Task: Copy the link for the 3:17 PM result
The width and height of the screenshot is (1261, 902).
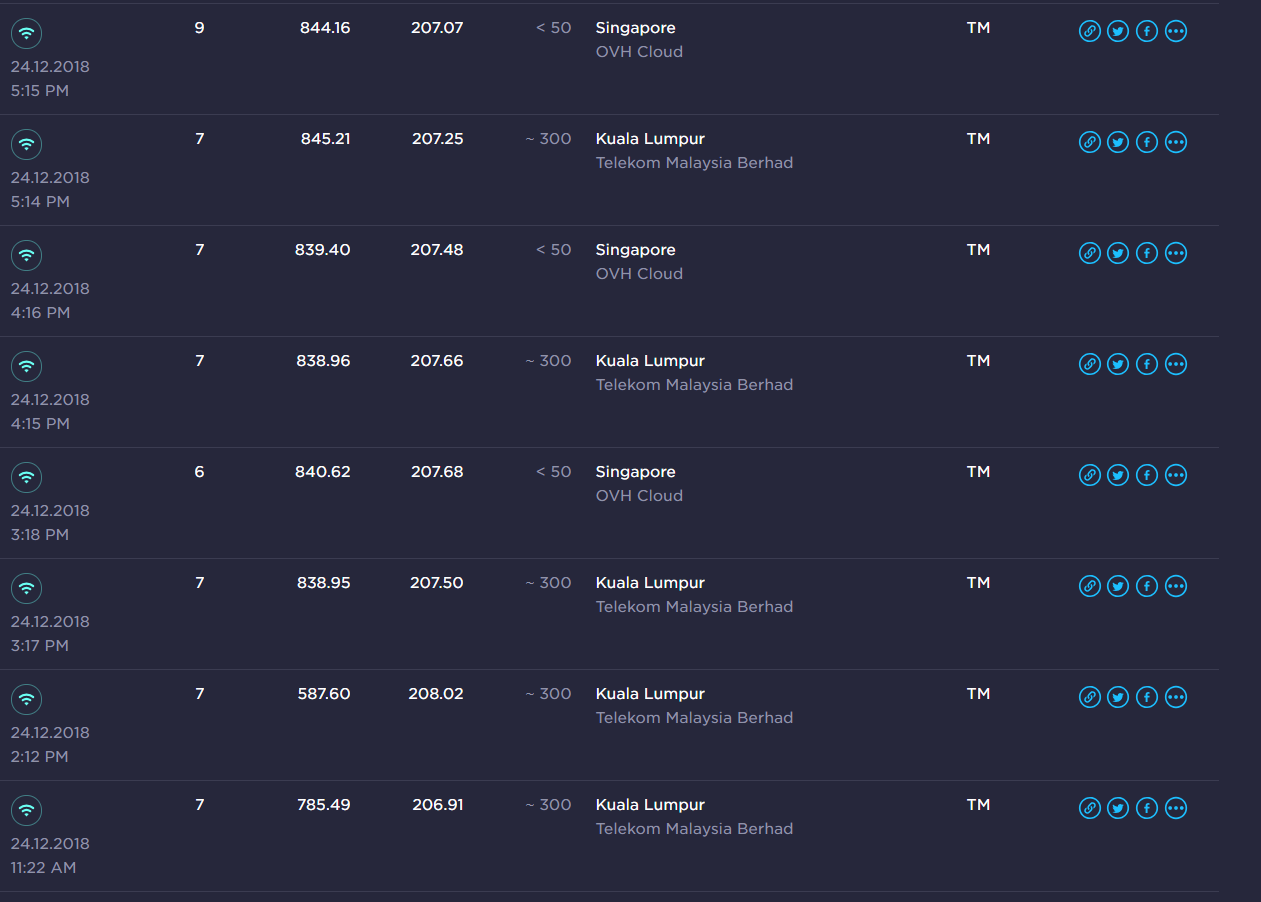Action: [1089, 587]
